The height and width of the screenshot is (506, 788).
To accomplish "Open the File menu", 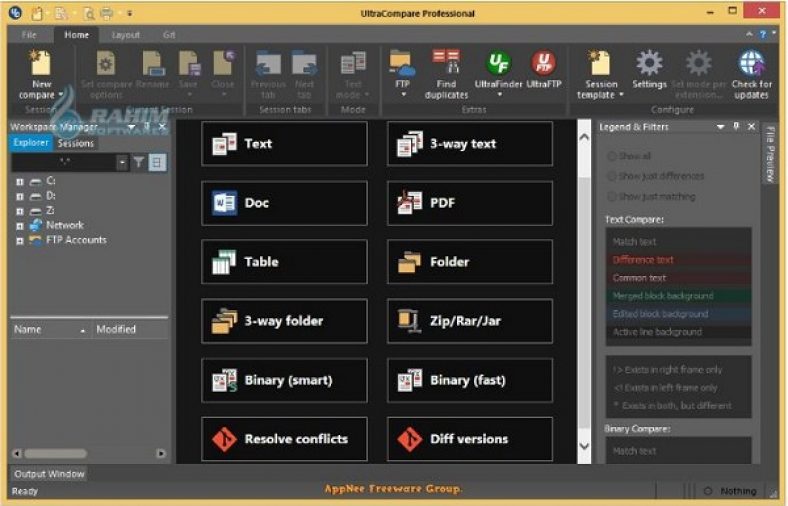I will pos(29,35).
